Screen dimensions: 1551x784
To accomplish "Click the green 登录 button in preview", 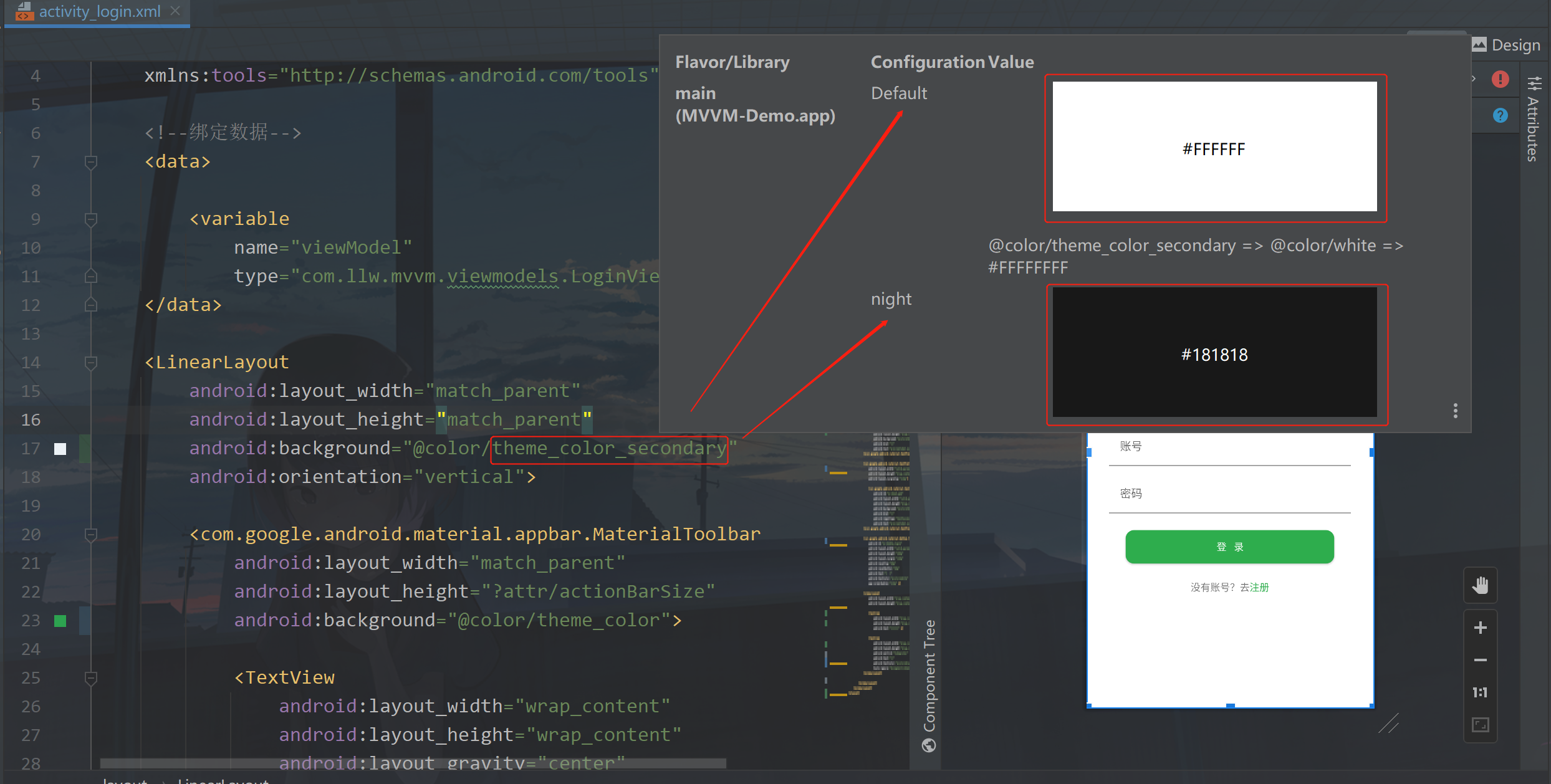I will [x=1229, y=547].
